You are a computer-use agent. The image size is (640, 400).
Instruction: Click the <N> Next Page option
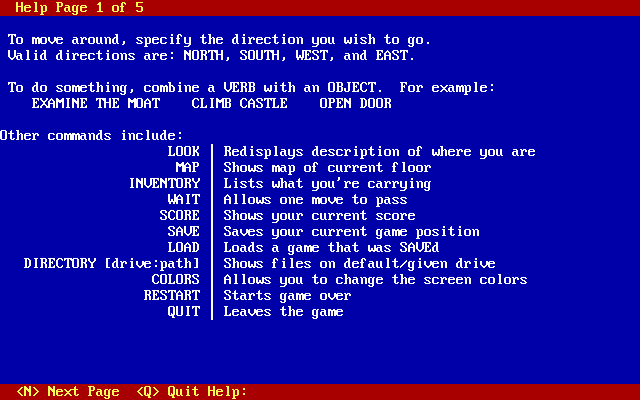[x=68, y=391]
